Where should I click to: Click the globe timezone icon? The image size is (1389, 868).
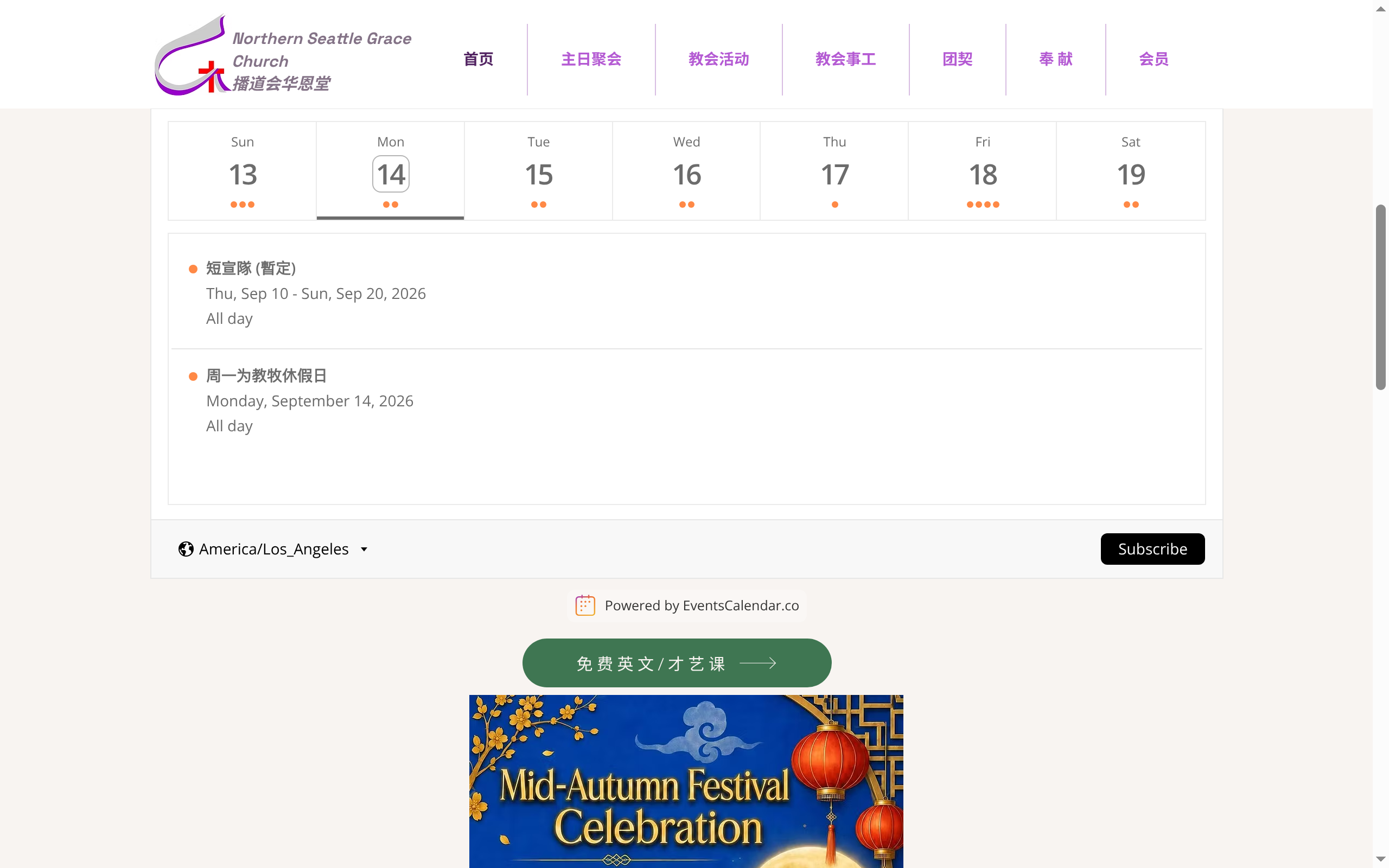(x=186, y=549)
